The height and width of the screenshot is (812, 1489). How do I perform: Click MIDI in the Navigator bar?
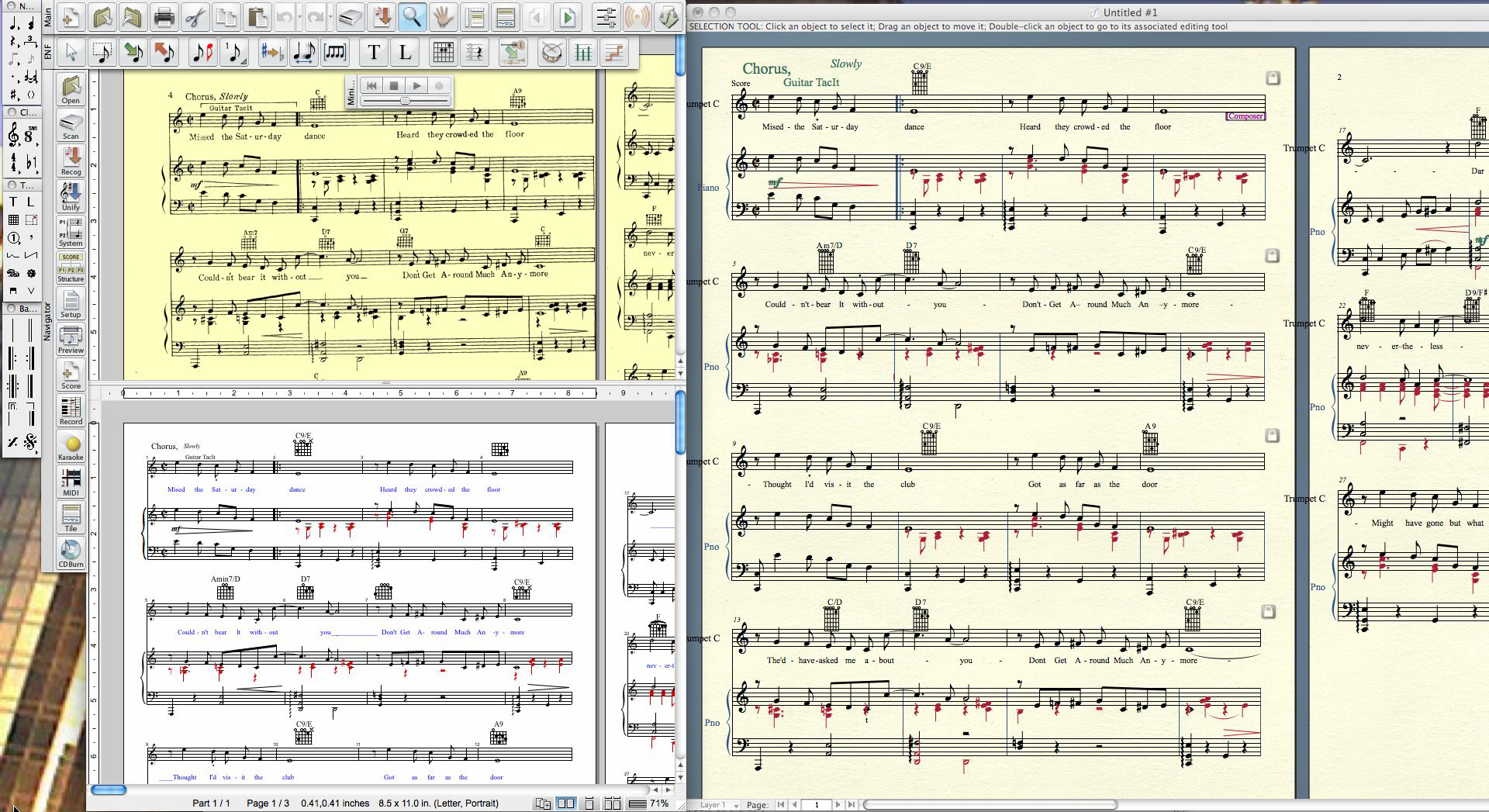[x=71, y=482]
